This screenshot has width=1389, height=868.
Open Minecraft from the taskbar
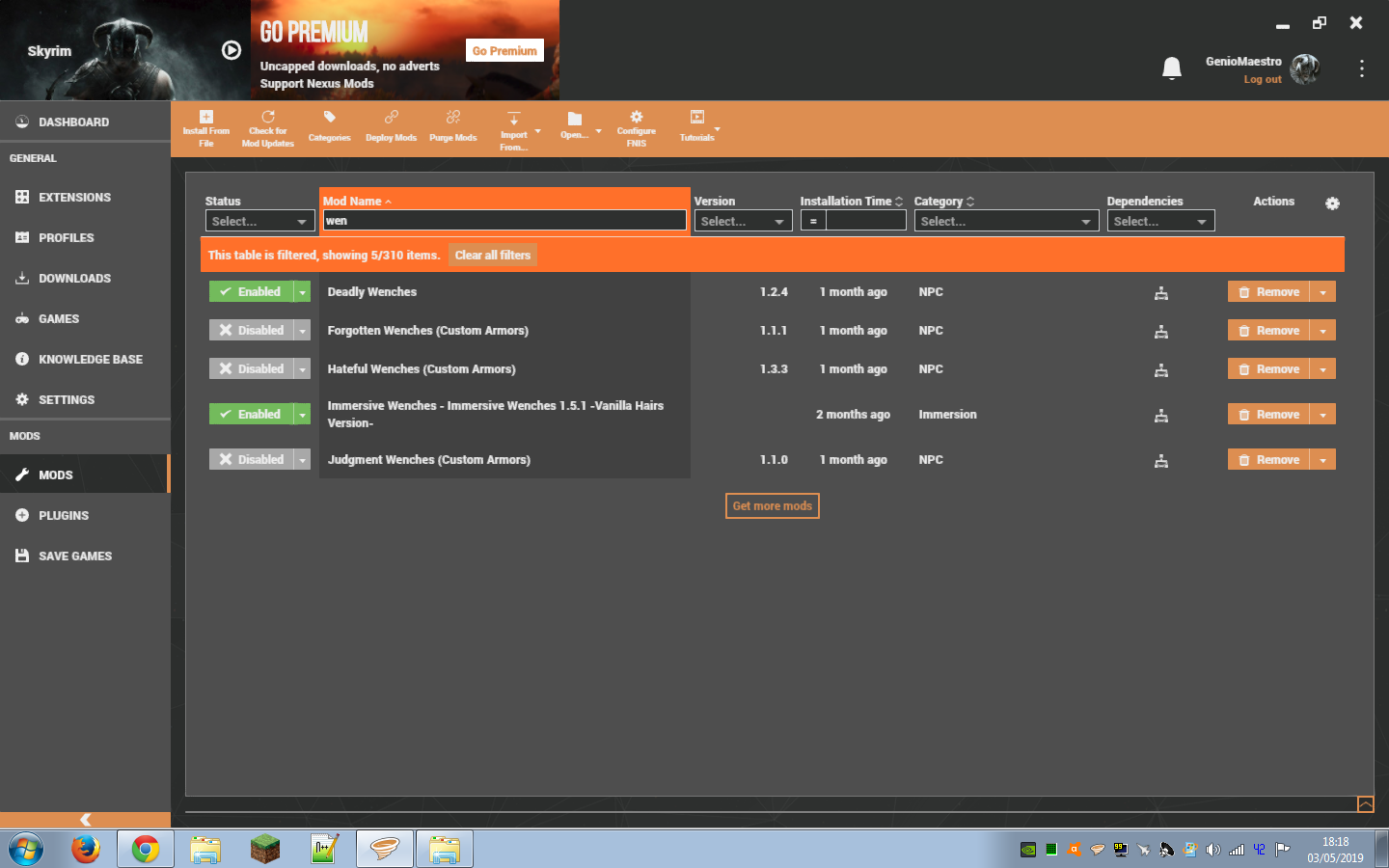coord(264,849)
